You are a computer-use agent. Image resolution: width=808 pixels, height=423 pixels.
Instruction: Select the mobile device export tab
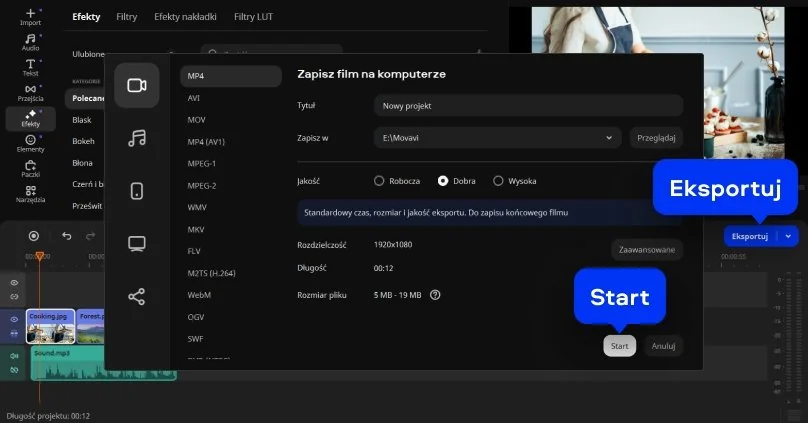[x=137, y=191]
